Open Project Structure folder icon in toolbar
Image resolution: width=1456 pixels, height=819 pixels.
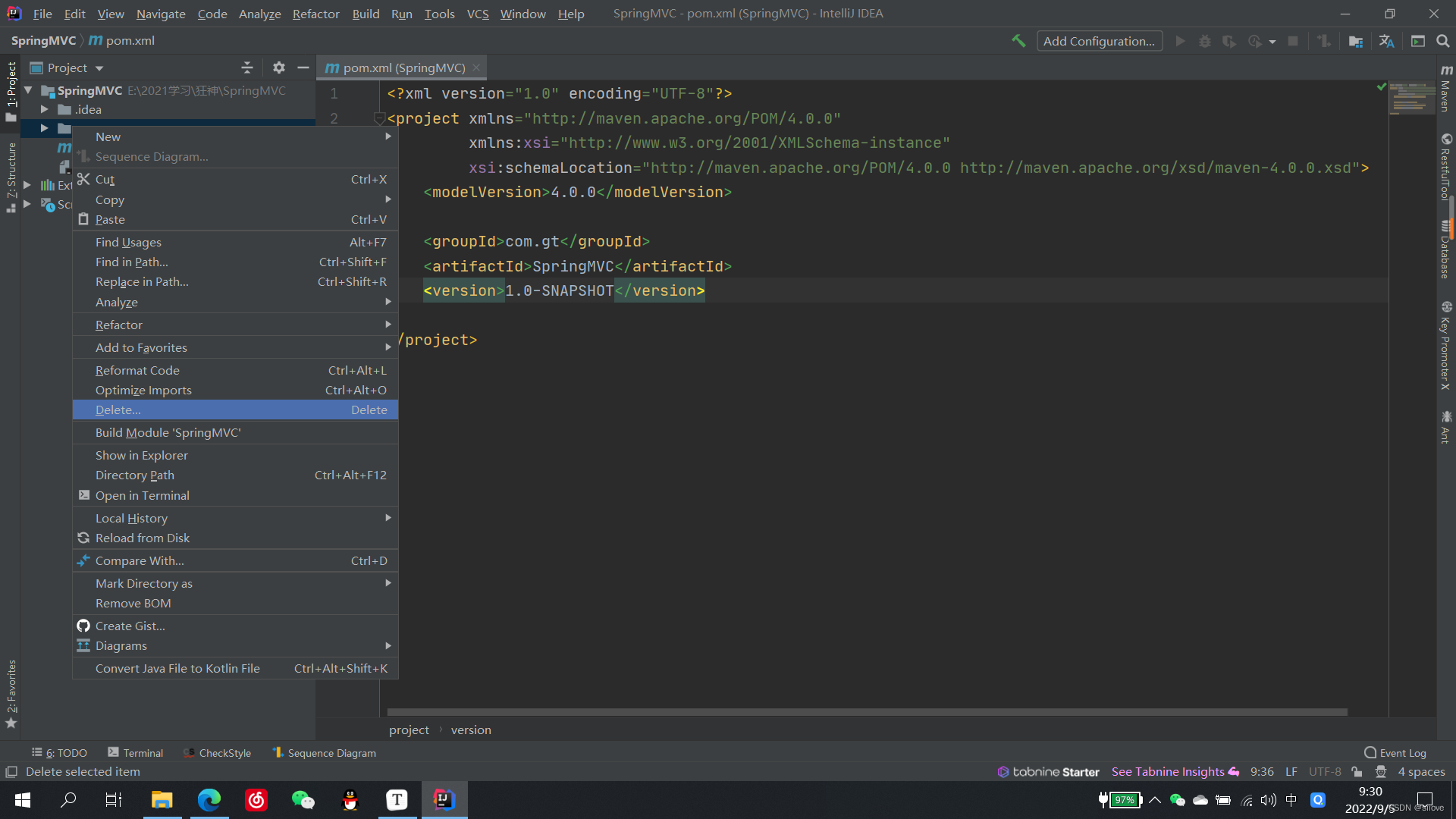point(1356,41)
